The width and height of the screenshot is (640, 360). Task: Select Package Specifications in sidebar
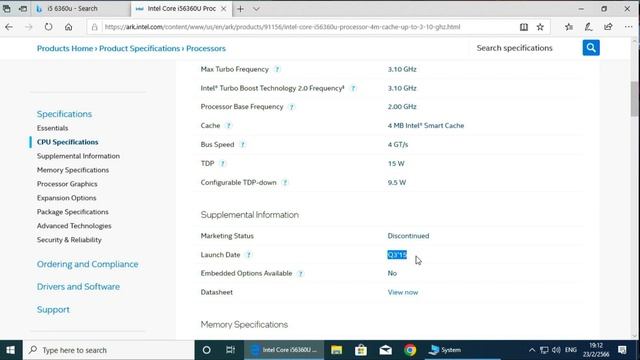click(73, 212)
